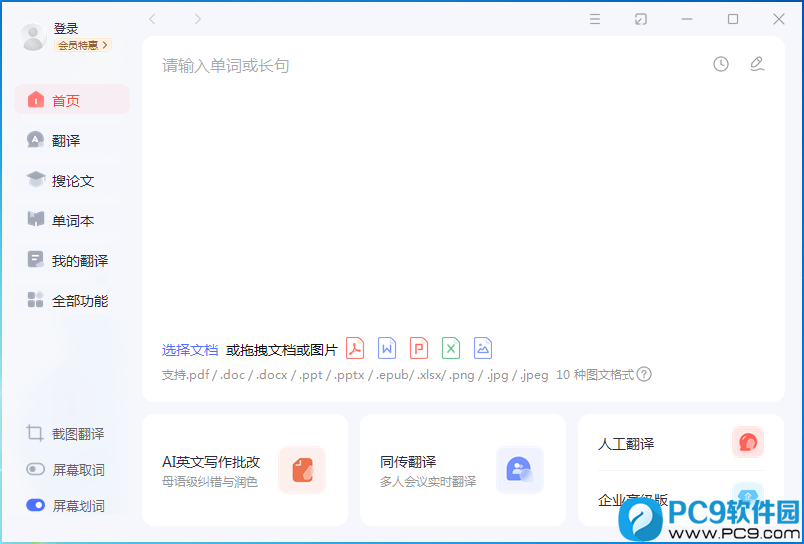
Task: Expand the 会员特惠 member offer
Action: 83,45
